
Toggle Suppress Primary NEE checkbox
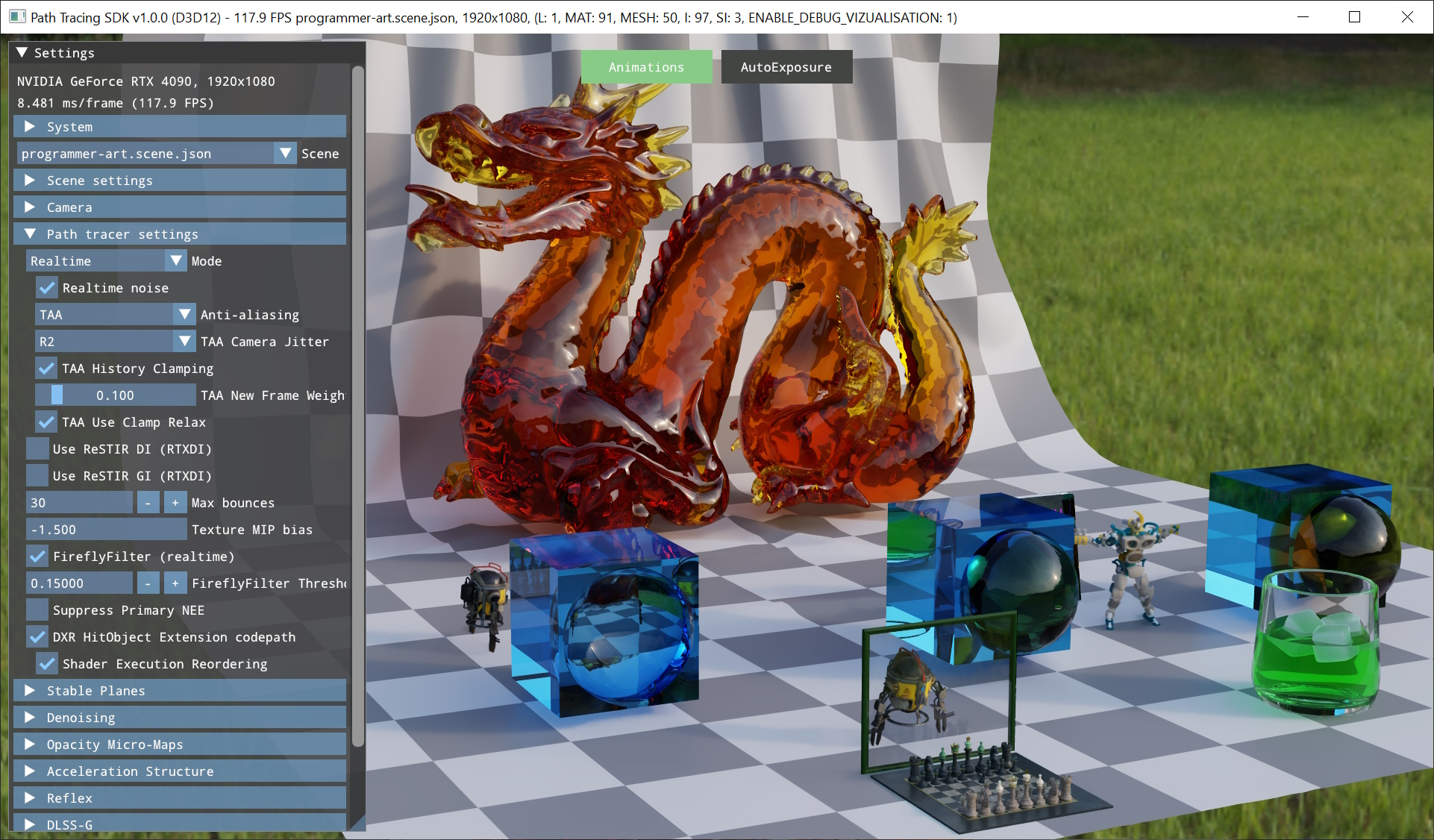pos(37,610)
